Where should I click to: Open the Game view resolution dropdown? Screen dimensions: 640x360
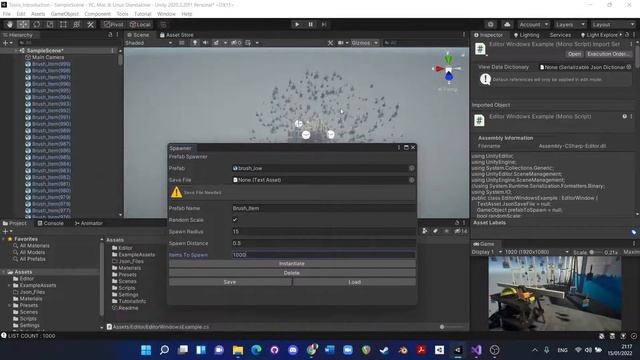tap(537, 252)
